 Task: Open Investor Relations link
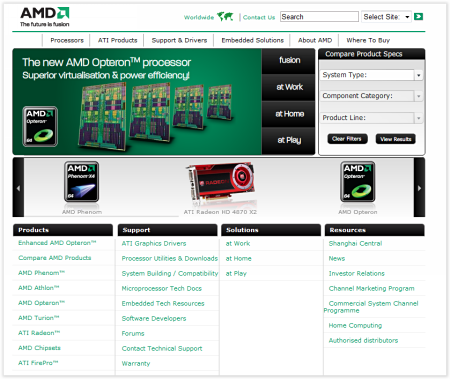click(357, 273)
